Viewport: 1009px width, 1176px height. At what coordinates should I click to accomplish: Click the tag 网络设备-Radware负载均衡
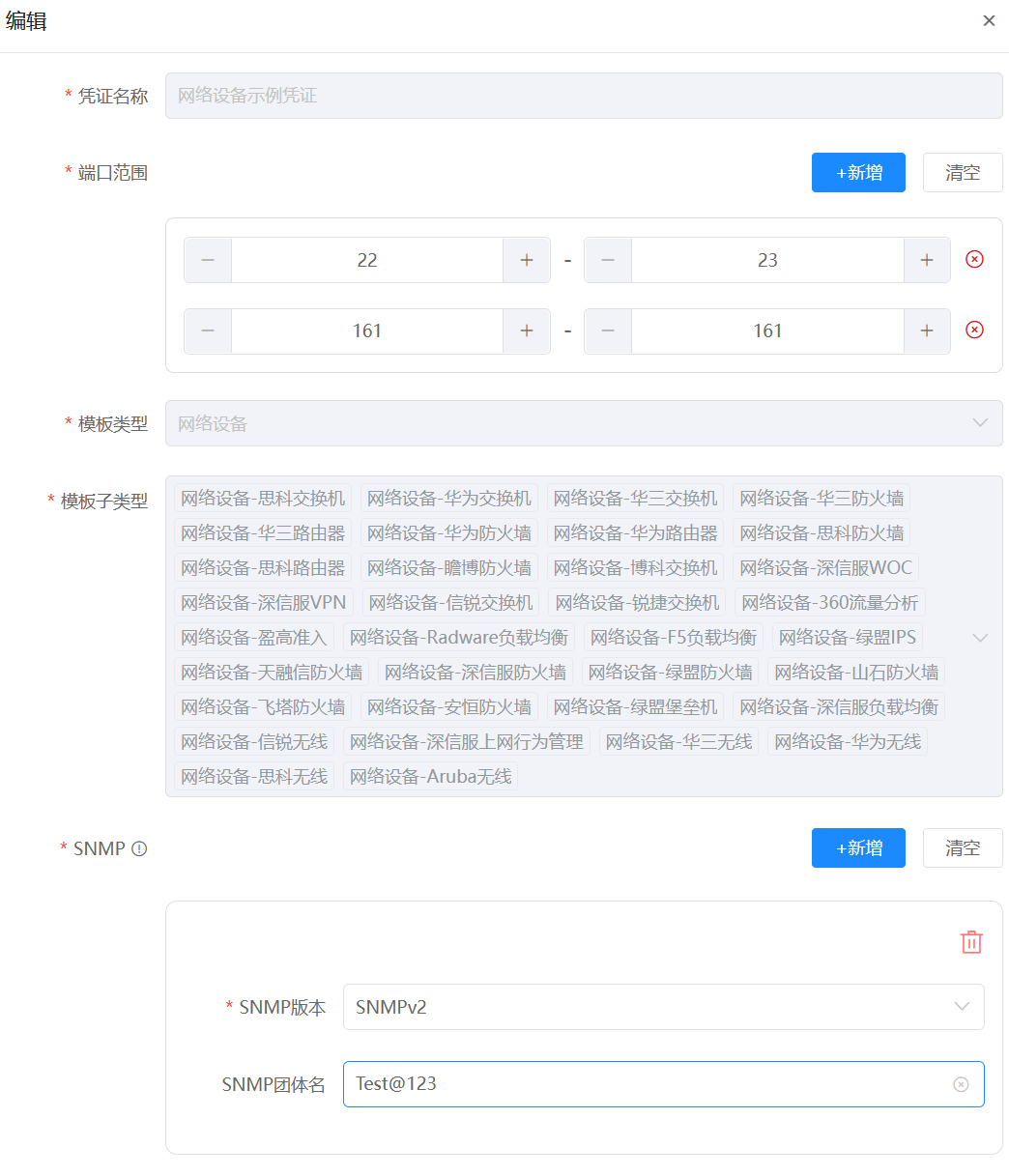[459, 638]
